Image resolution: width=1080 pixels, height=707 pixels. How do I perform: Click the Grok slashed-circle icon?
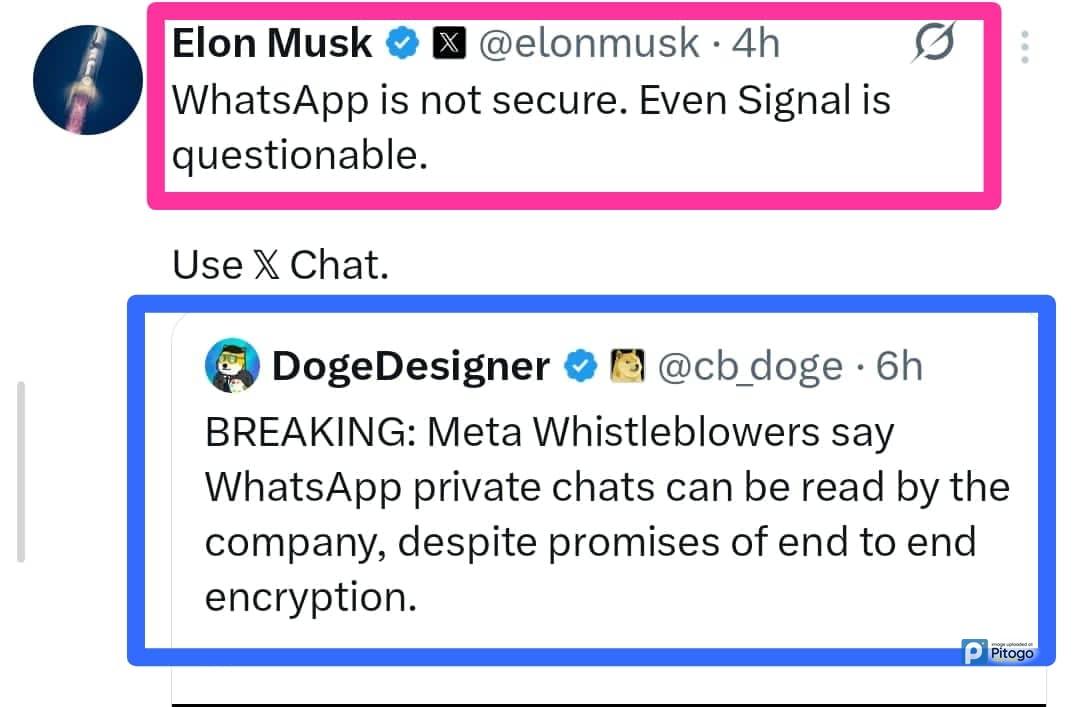pyautogui.click(x=933, y=44)
